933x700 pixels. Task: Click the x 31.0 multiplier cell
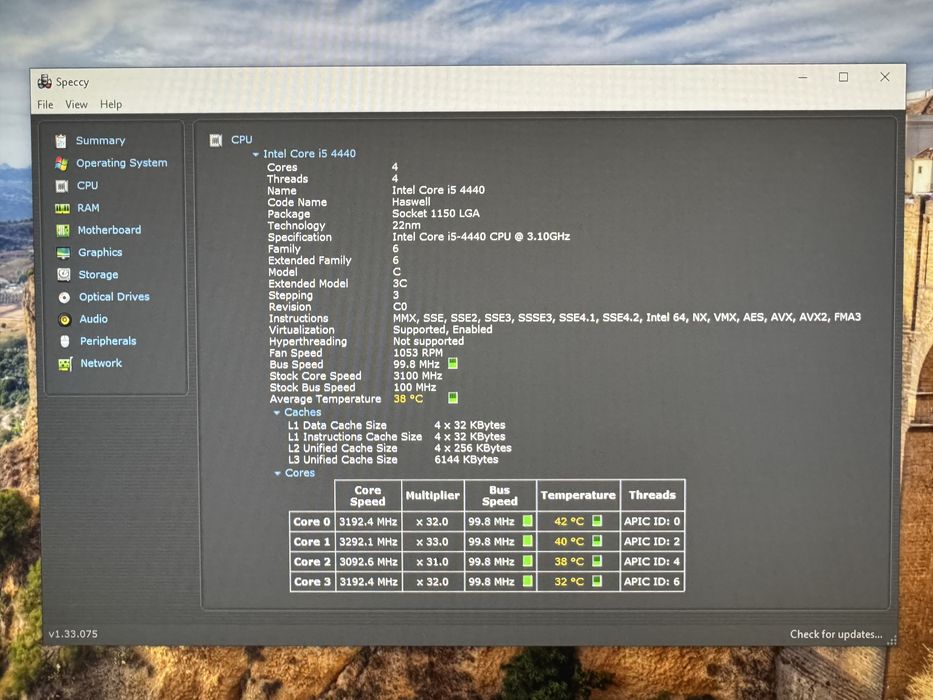pos(433,562)
